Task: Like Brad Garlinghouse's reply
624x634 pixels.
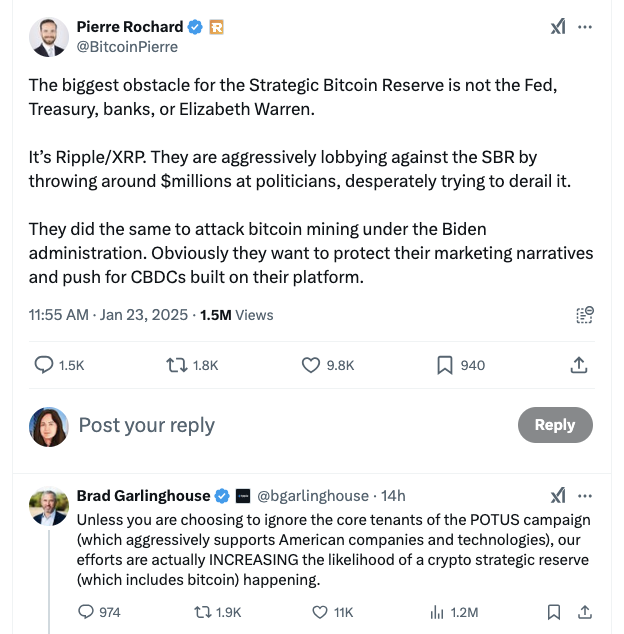Action: tap(320, 612)
